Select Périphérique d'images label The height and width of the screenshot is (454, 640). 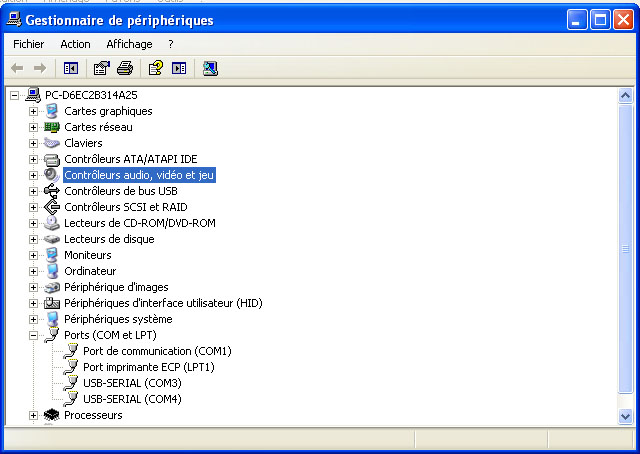point(116,287)
